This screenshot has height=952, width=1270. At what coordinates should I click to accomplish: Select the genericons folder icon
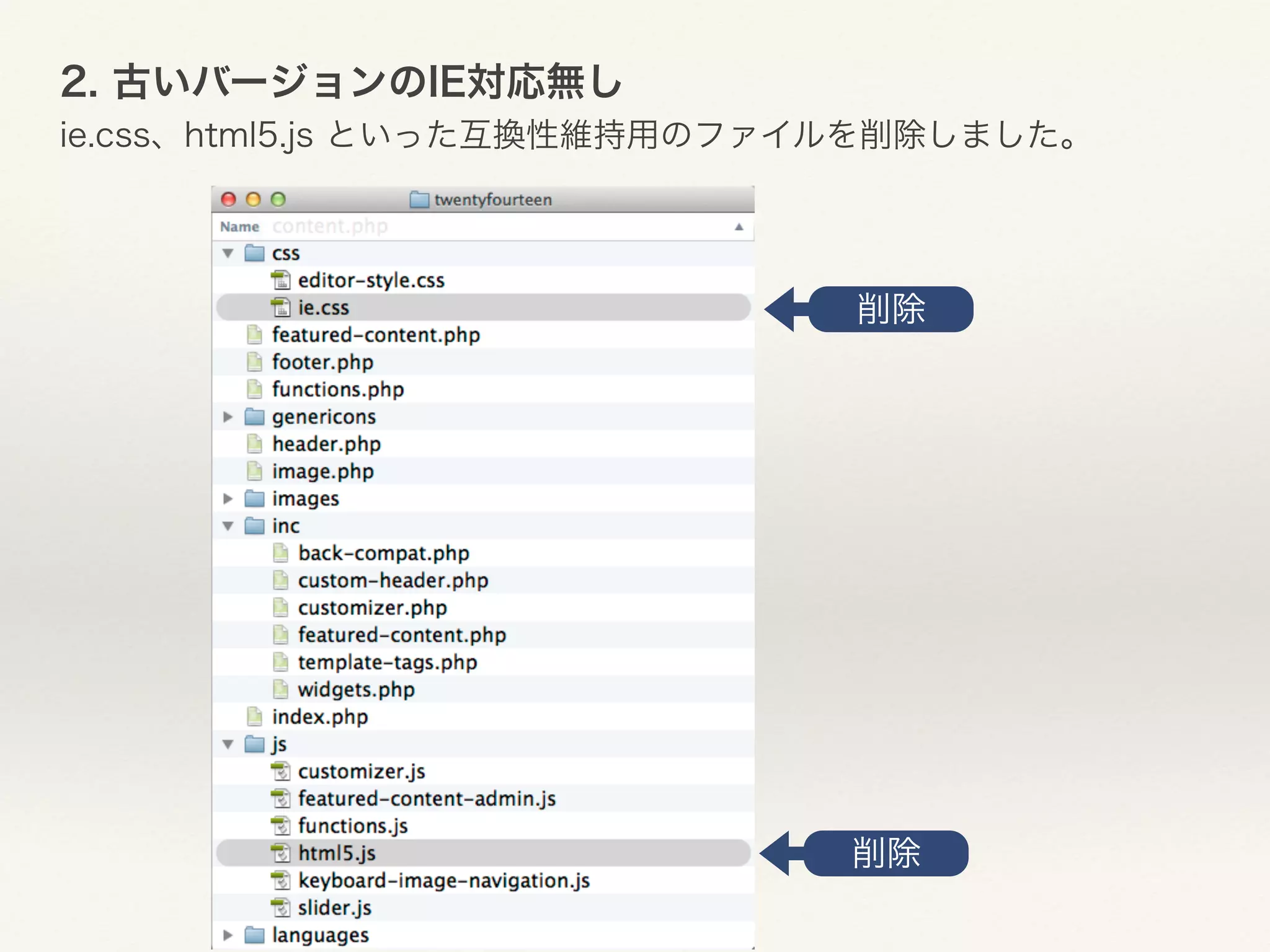point(254,416)
